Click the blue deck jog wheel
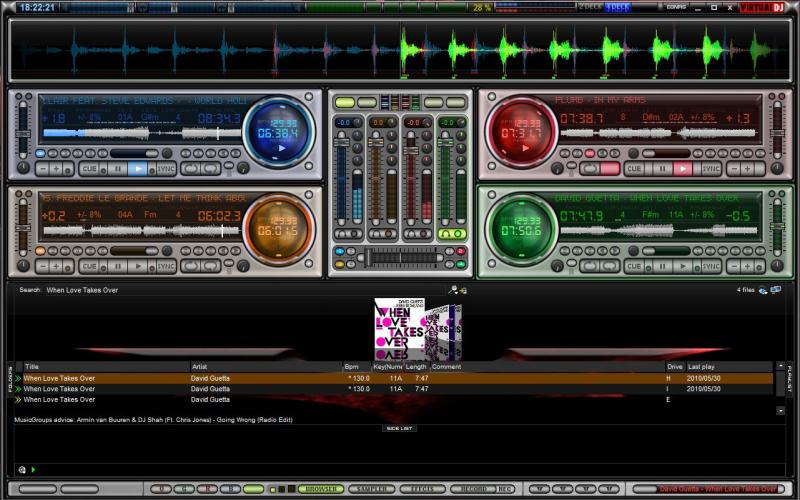This screenshot has height=500, width=800. pos(279,132)
